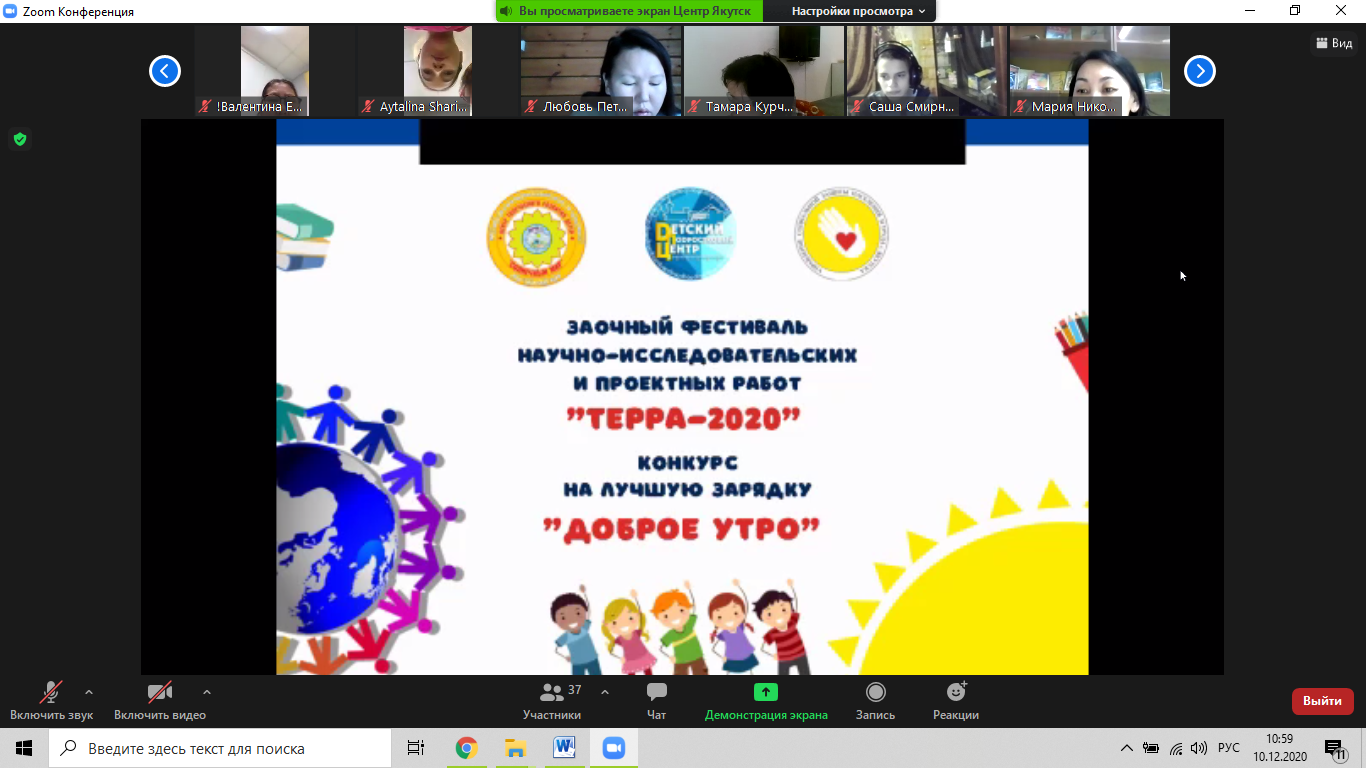Image resolution: width=1366 pixels, height=768 pixels.
Task: Open Wi-Fi network tray icon
Action: tap(1176, 748)
